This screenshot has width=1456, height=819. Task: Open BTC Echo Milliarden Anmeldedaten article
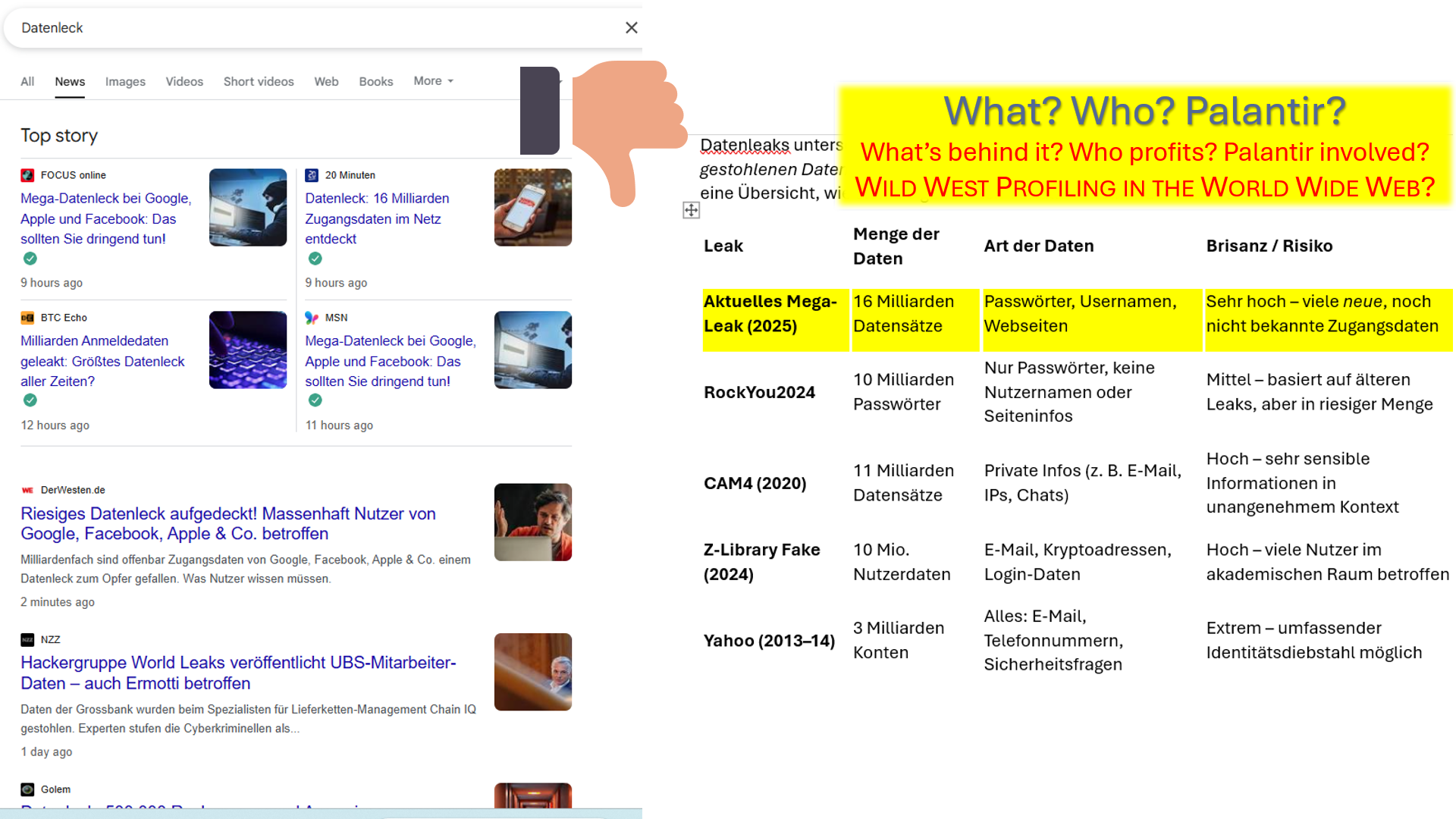[102, 361]
